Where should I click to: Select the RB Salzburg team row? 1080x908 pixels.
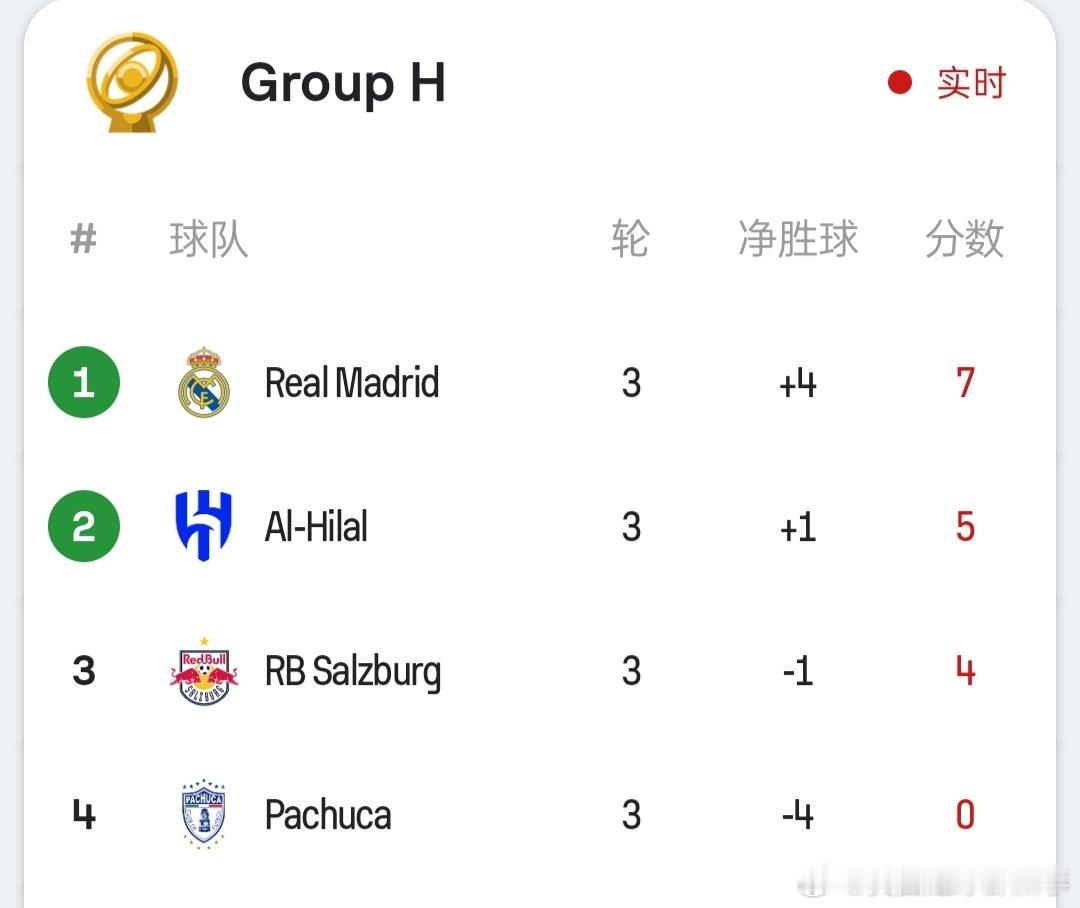540,671
